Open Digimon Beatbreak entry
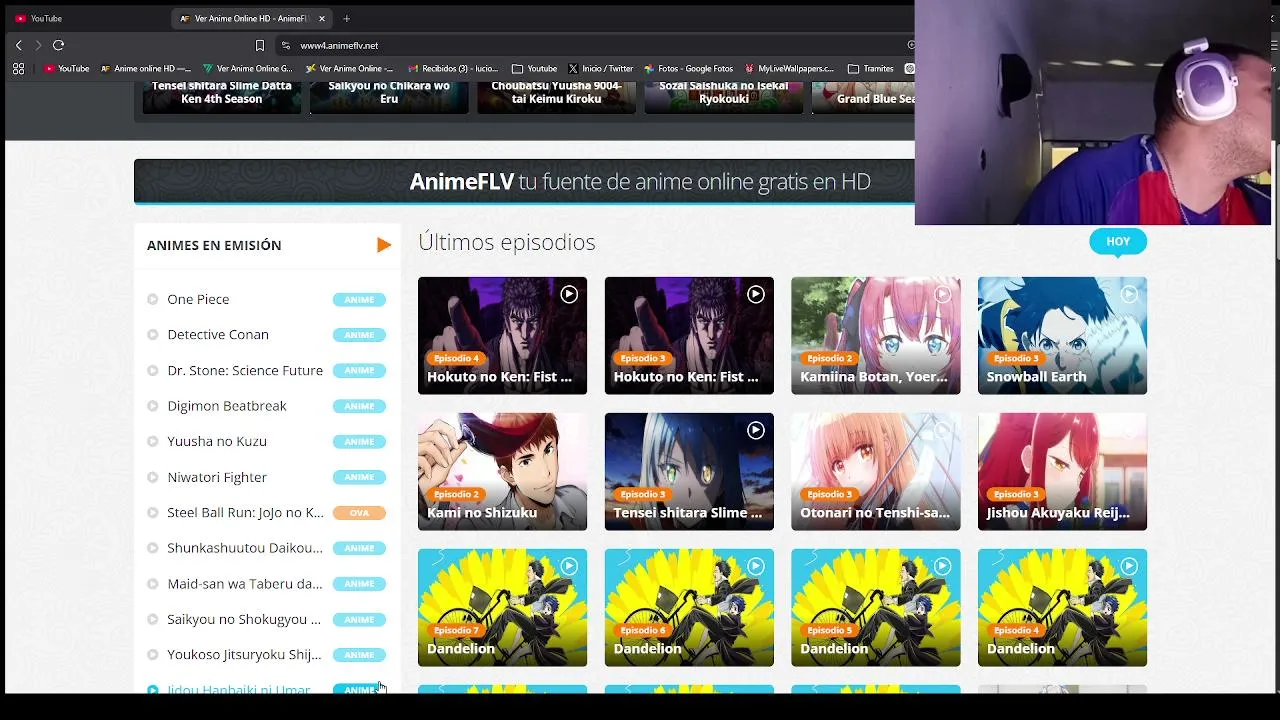 227,406
